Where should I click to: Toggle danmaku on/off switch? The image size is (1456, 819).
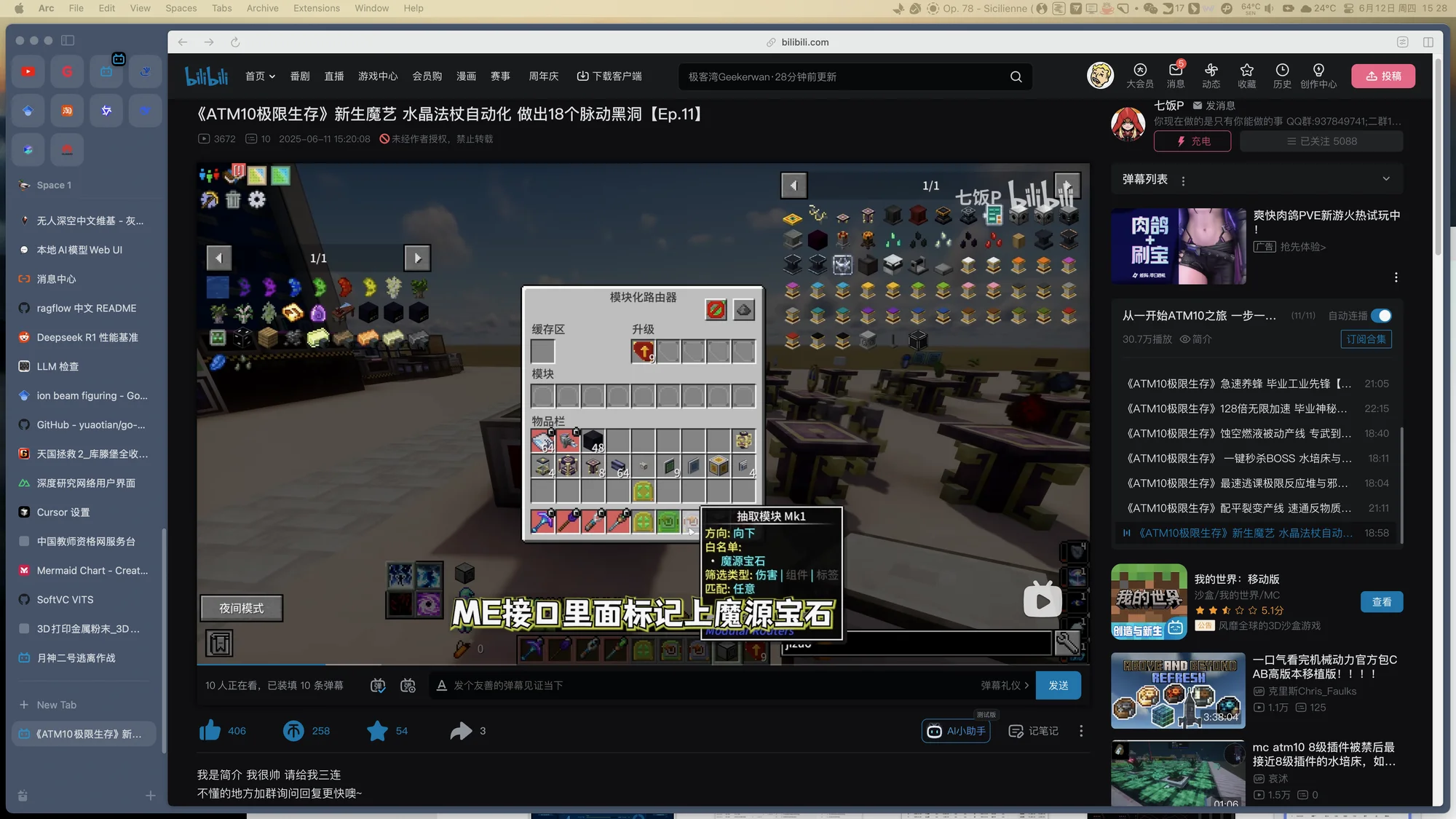[x=378, y=685]
